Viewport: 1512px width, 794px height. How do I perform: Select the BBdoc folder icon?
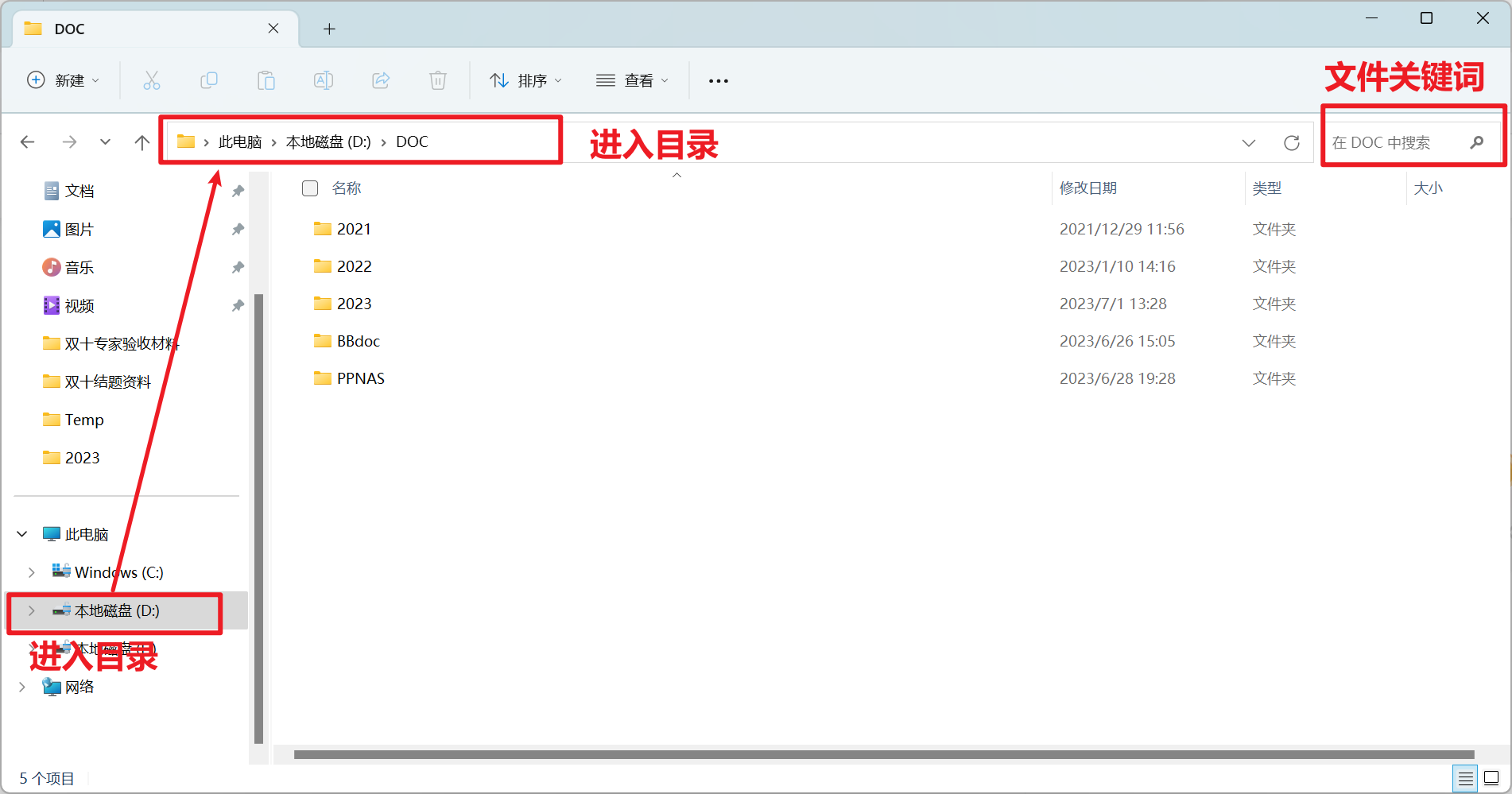pyautogui.click(x=322, y=341)
